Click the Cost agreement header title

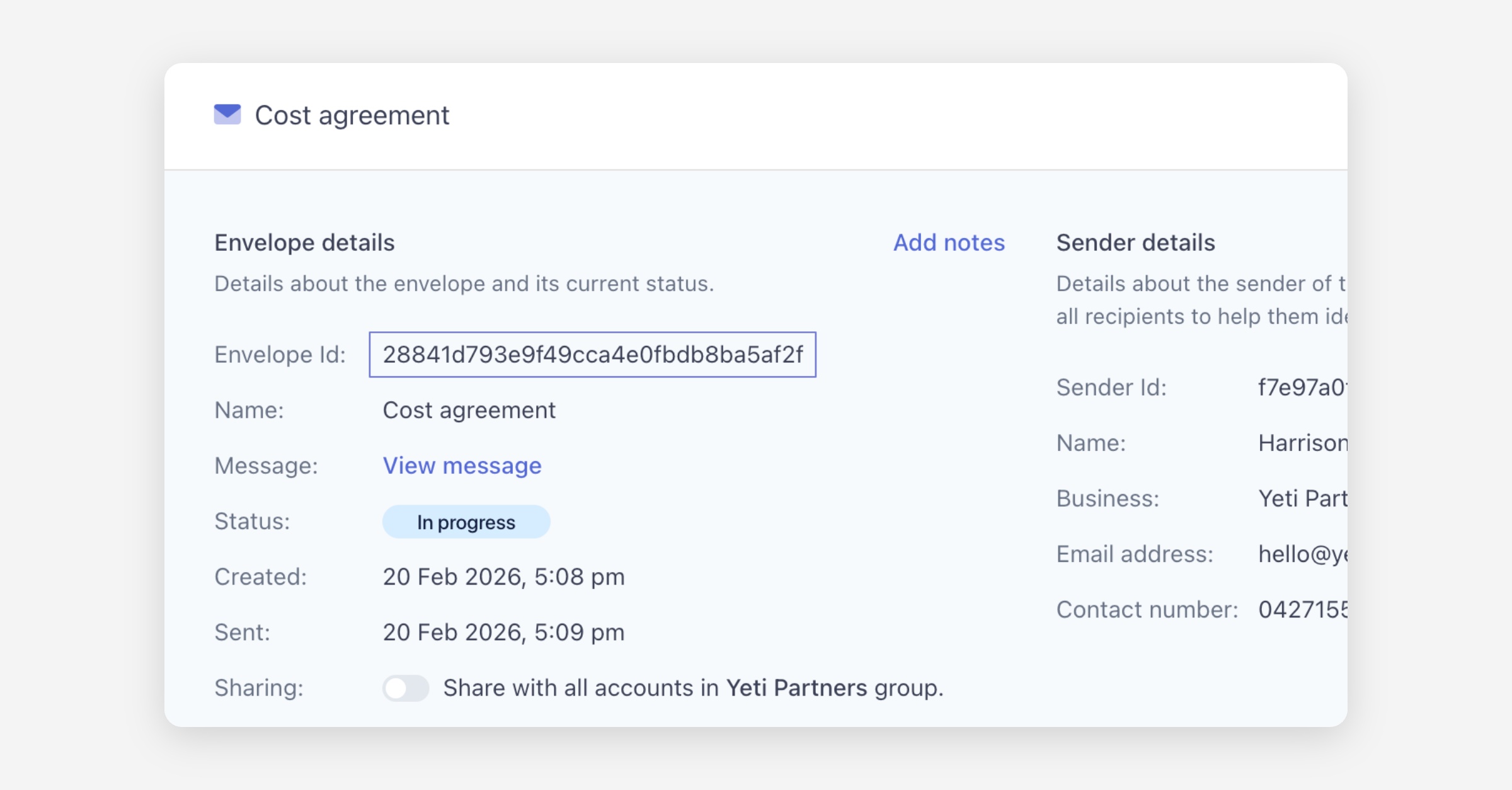click(352, 115)
